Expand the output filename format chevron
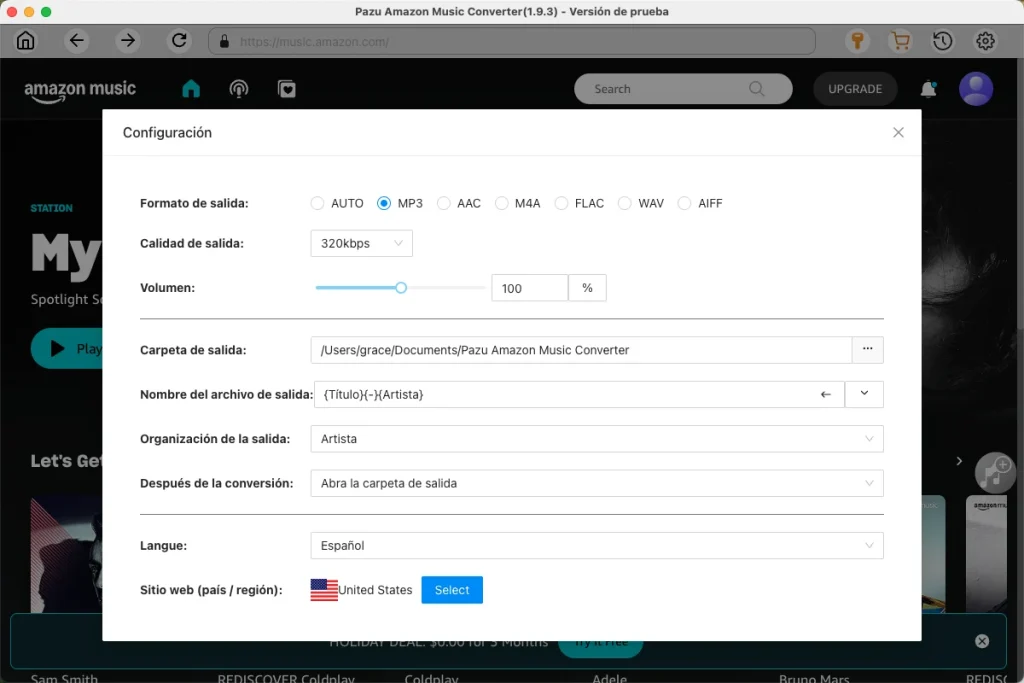Image resolution: width=1024 pixels, height=683 pixels. click(x=864, y=394)
